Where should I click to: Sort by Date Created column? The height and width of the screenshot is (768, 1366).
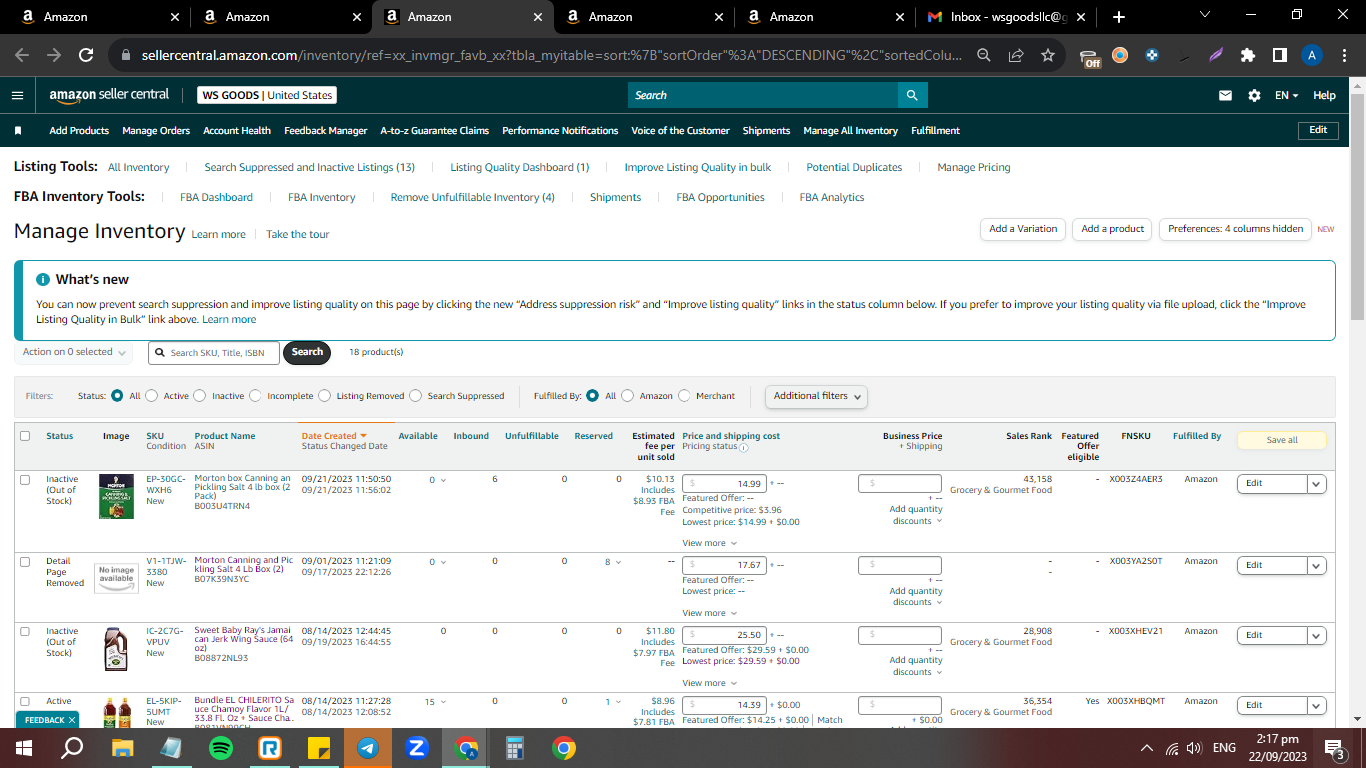pos(334,436)
